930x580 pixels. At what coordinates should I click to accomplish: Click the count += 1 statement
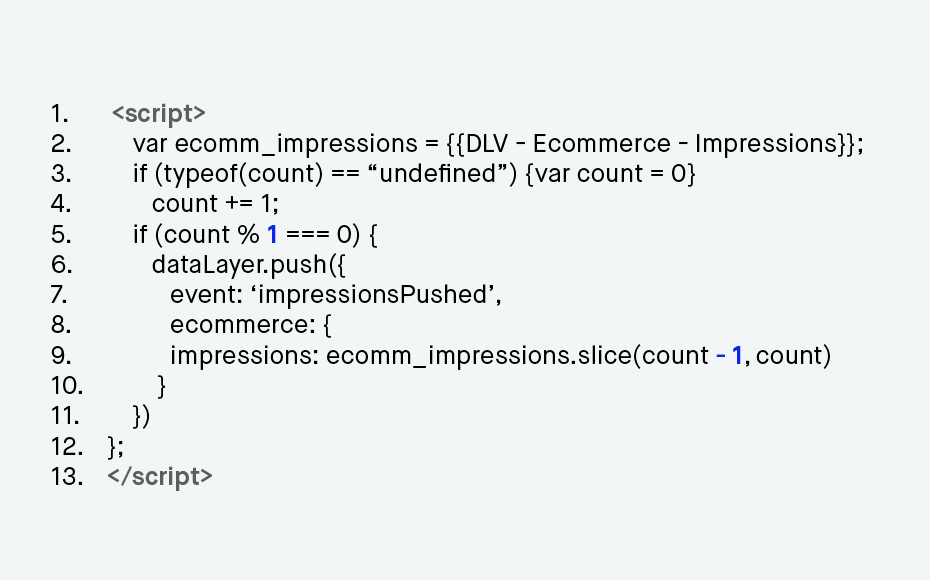coord(215,204)
